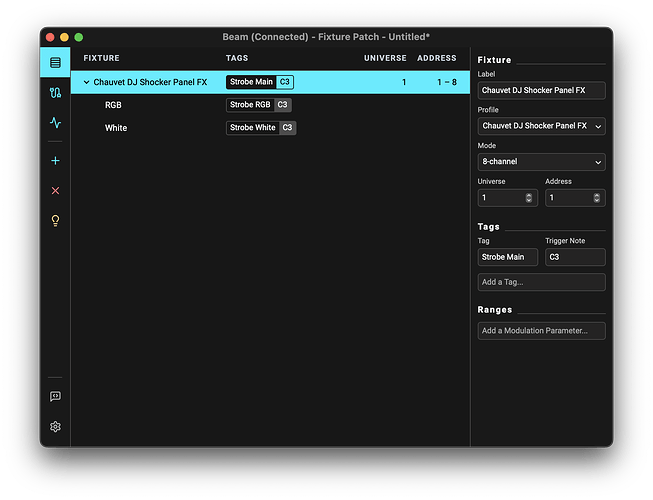Open the modulation waveform sidebar icon

coord(55,122)
